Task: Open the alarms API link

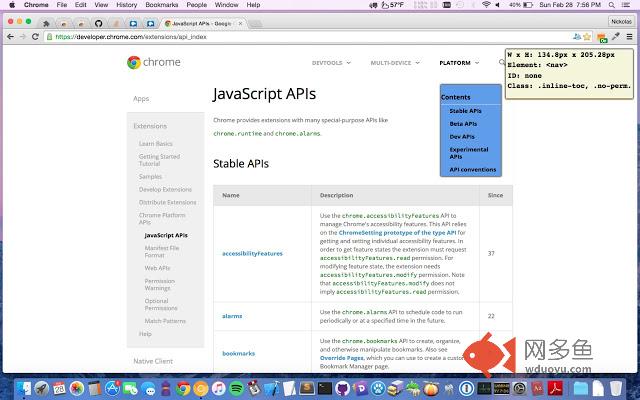Action: (x=232, y=316)
